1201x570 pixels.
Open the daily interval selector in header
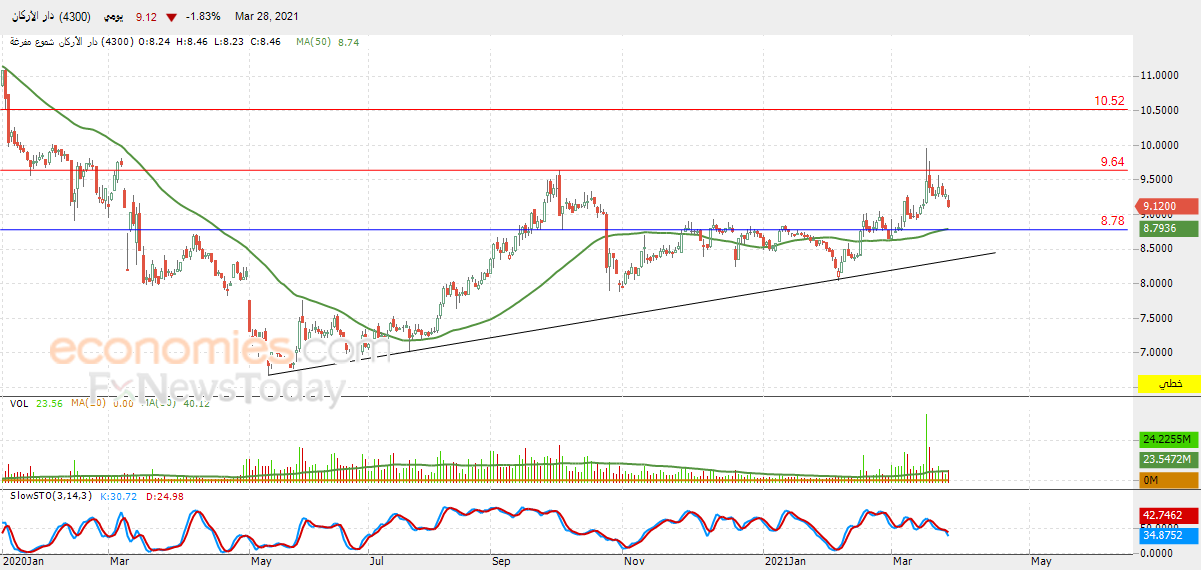coord(115,17)
